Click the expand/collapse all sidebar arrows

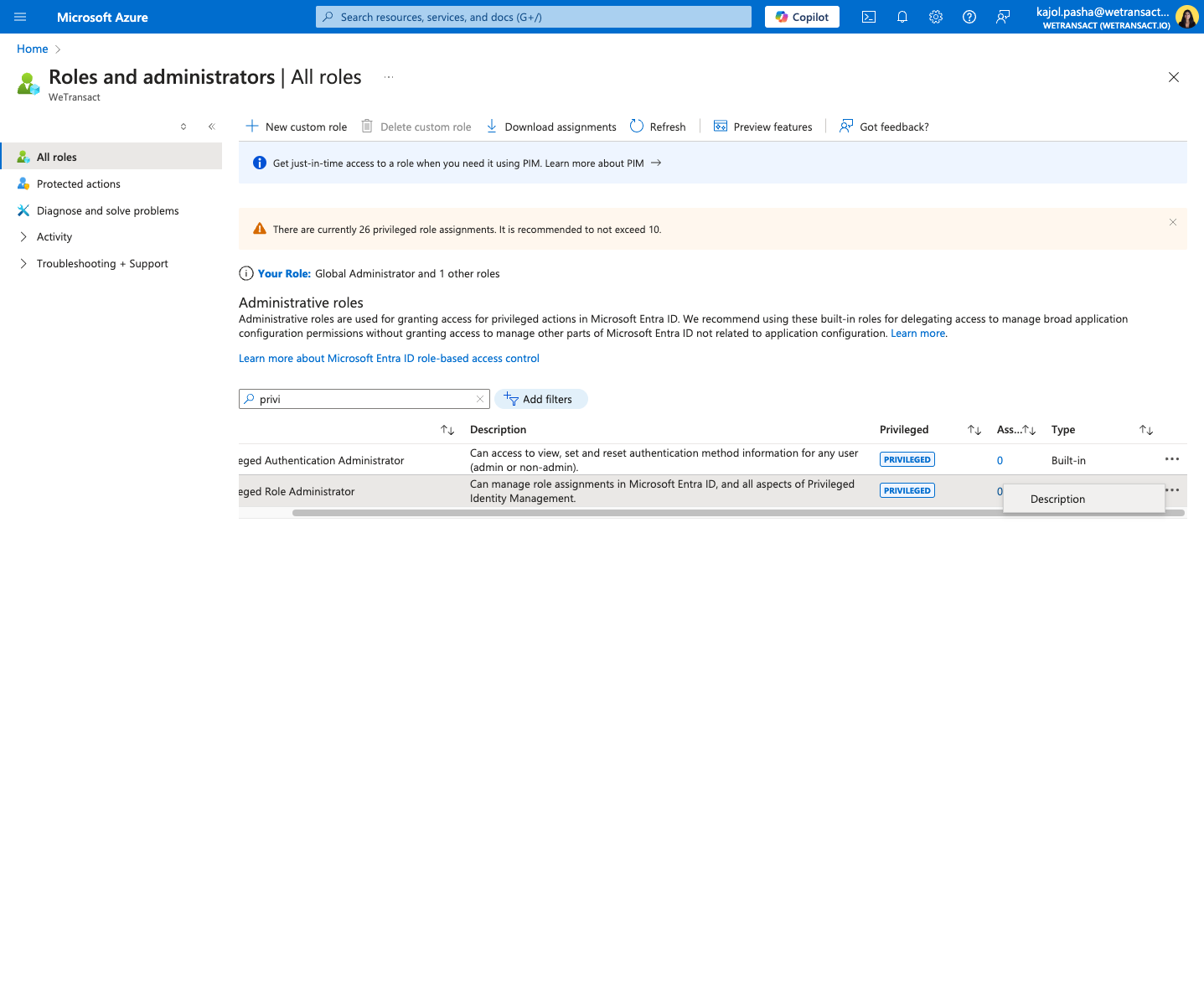coord(183,127)
